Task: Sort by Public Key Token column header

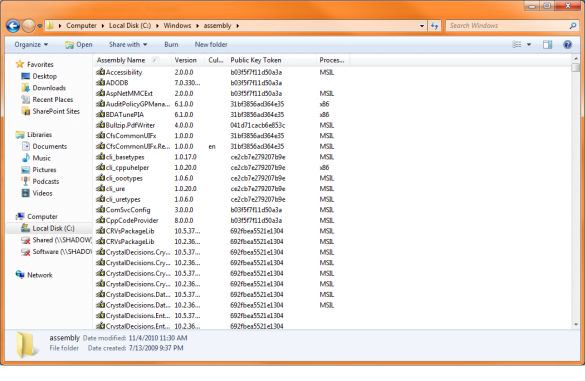Action: coord(272,60)
